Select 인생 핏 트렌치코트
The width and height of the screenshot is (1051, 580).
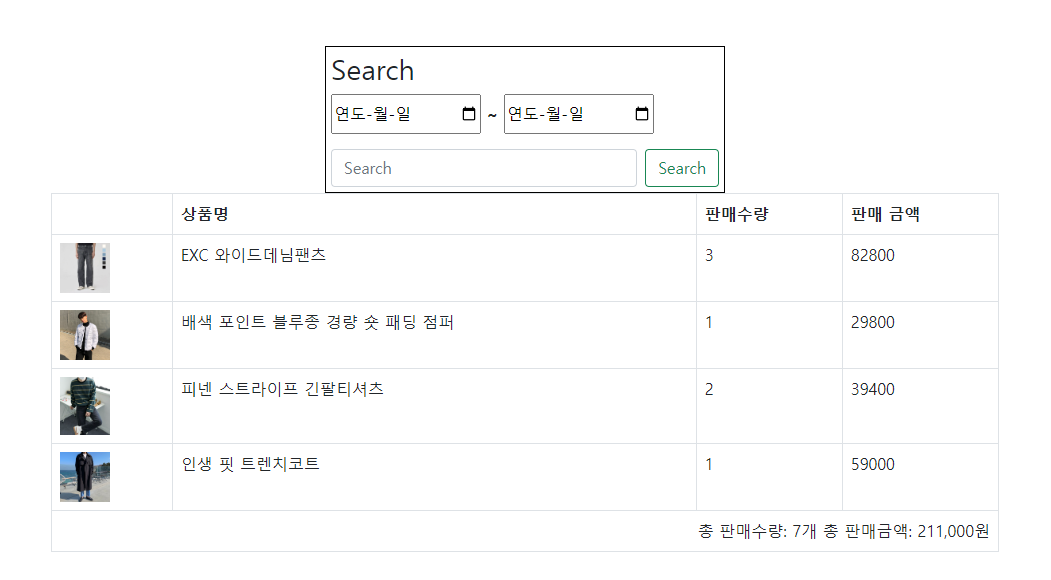[252, 464]
